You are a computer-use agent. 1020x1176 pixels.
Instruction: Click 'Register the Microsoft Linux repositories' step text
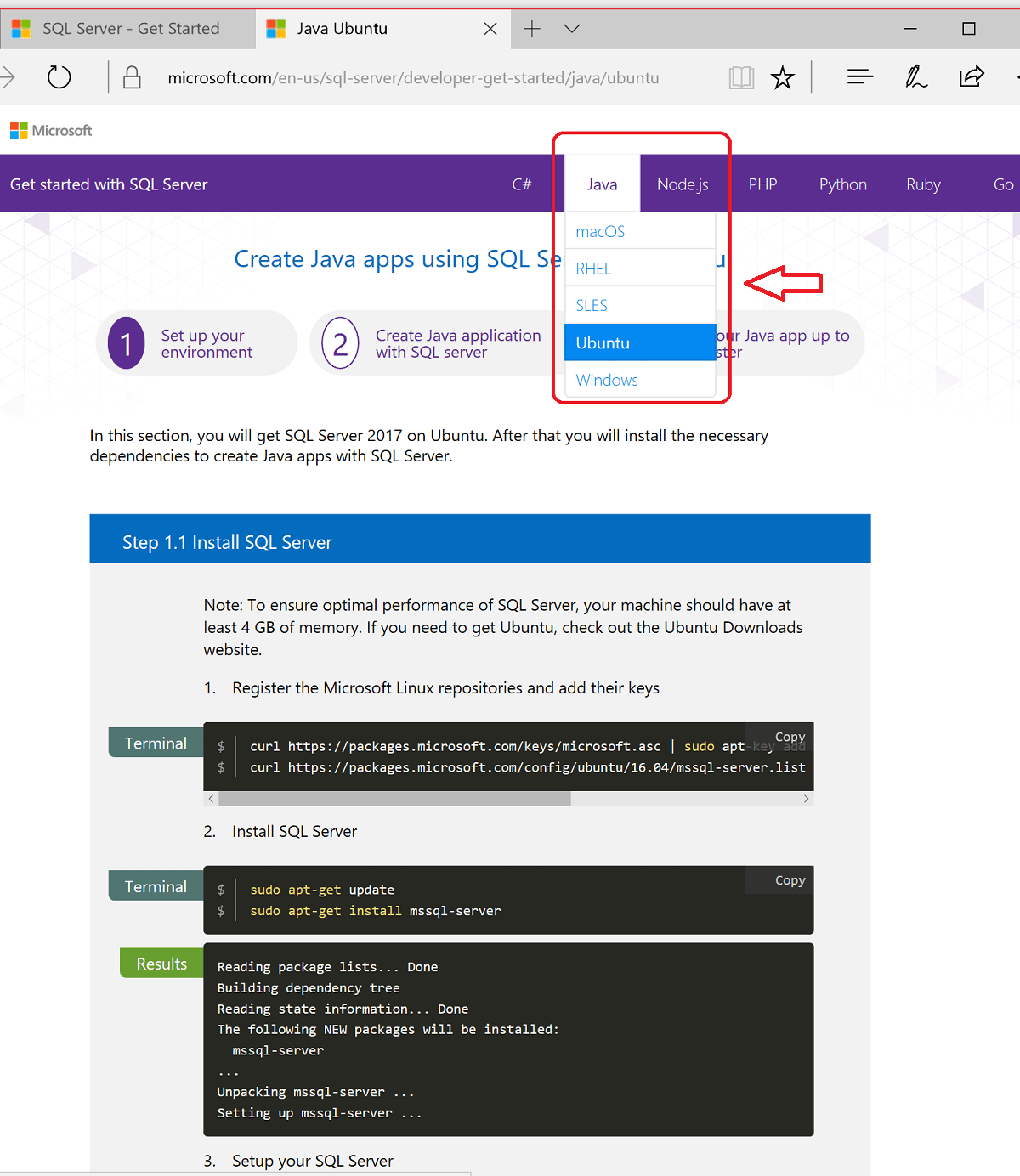click(445, 688)
